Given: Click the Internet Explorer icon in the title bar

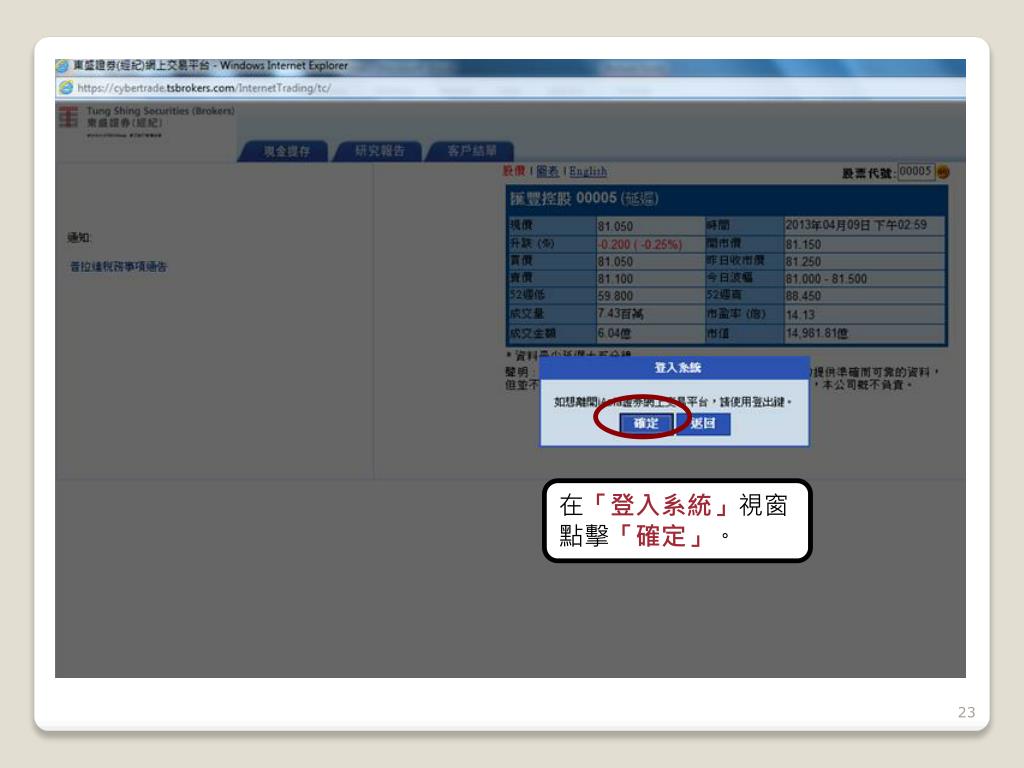Looking at the screenshot, I should (x=63, y=65).
